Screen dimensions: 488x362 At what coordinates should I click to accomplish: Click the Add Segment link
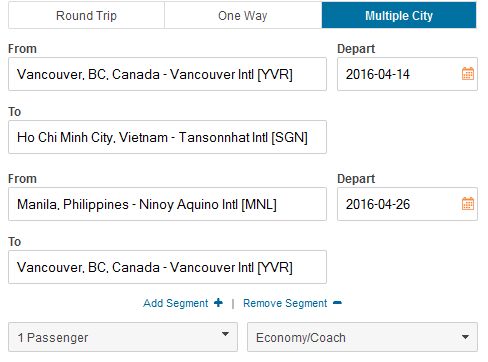[x=176, y=303]
